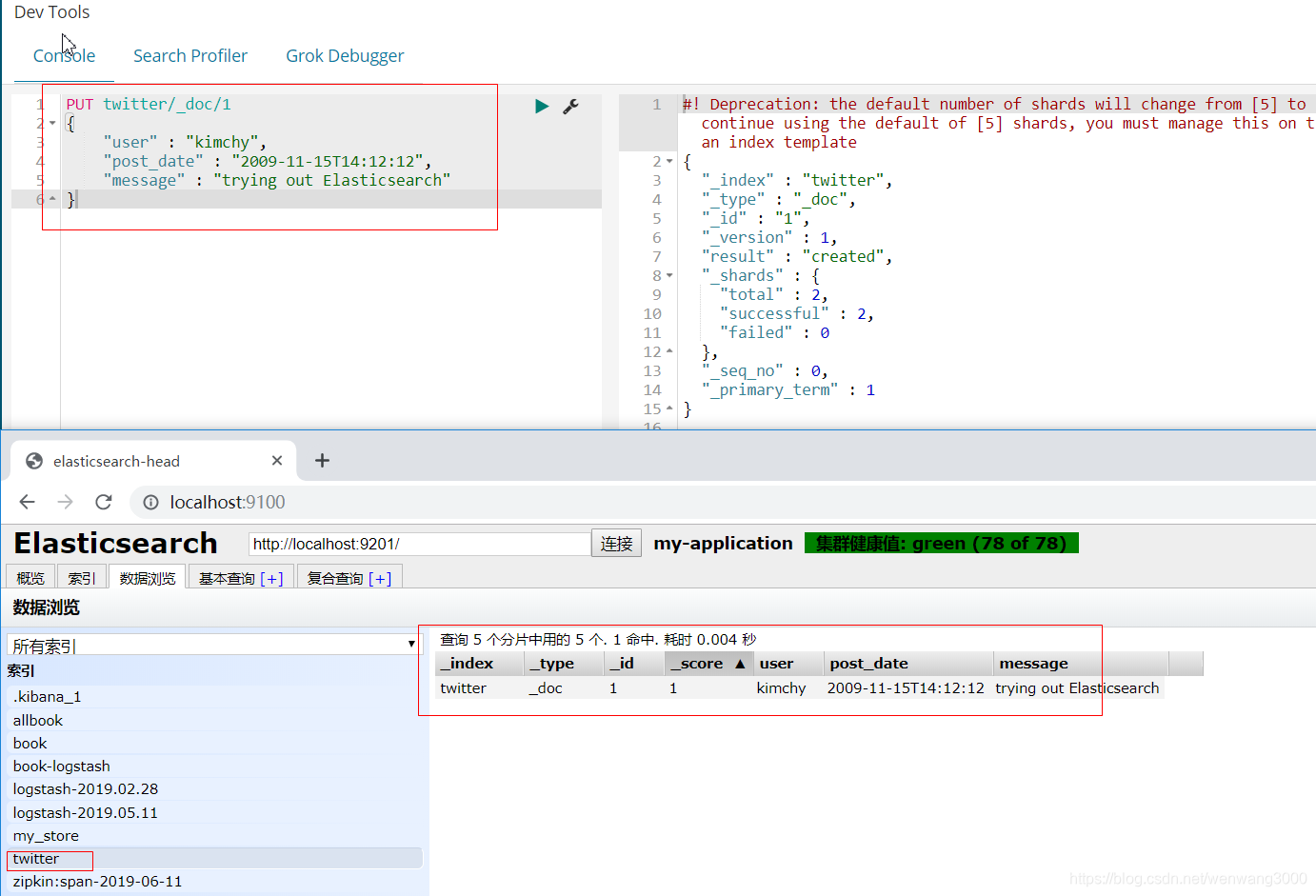Click the browser address bar localhost:9100
This screenshot has width=1316, height=896.
click(228, 502)
